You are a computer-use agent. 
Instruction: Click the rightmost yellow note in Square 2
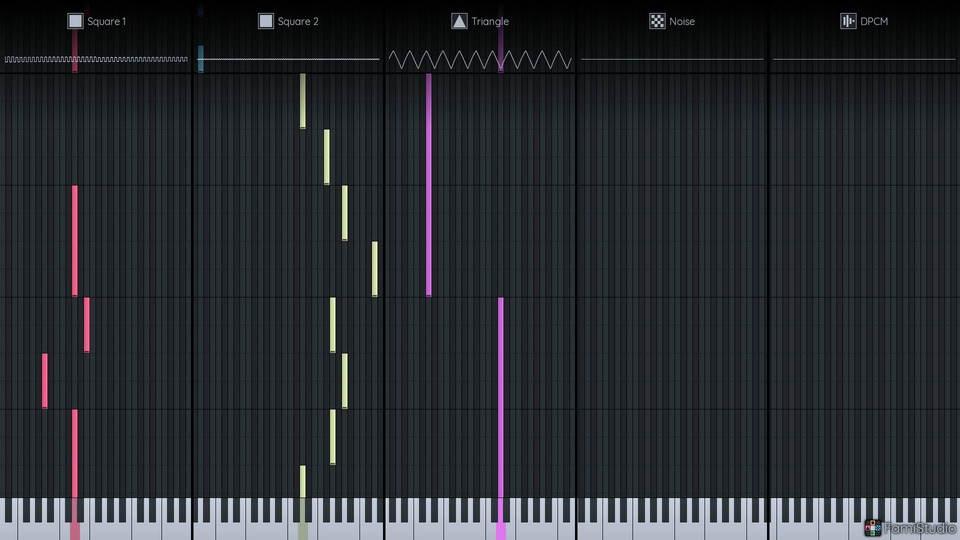tap(375, 269)
